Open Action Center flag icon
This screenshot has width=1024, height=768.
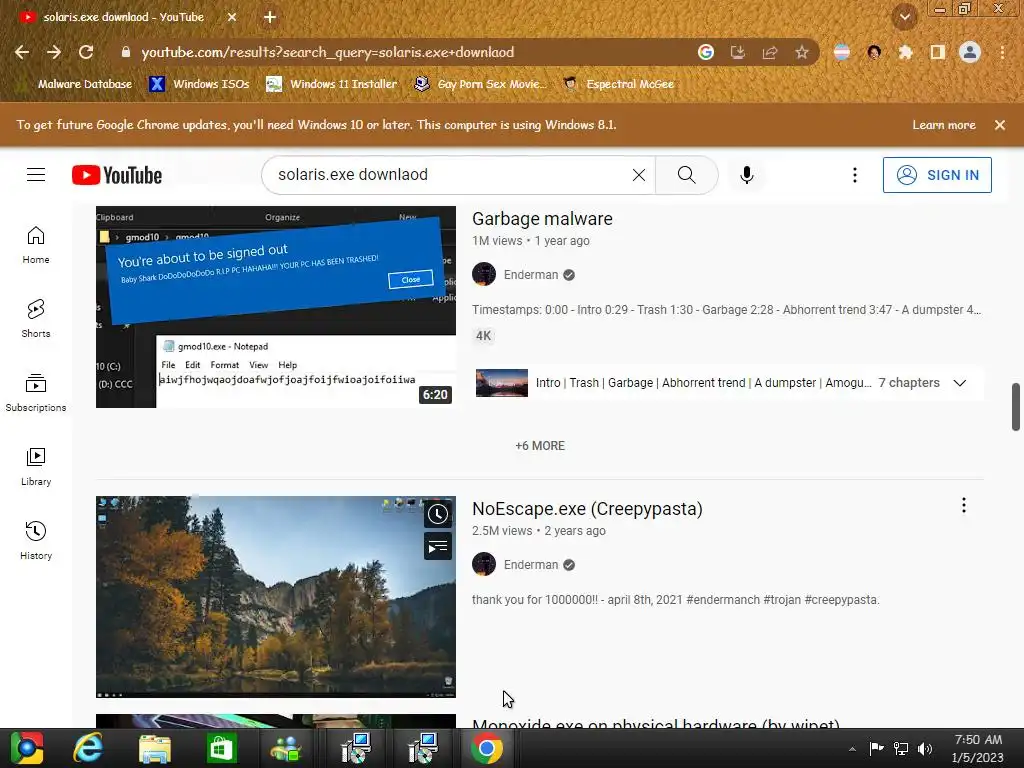pyautogui.click(x=876, y=748)
